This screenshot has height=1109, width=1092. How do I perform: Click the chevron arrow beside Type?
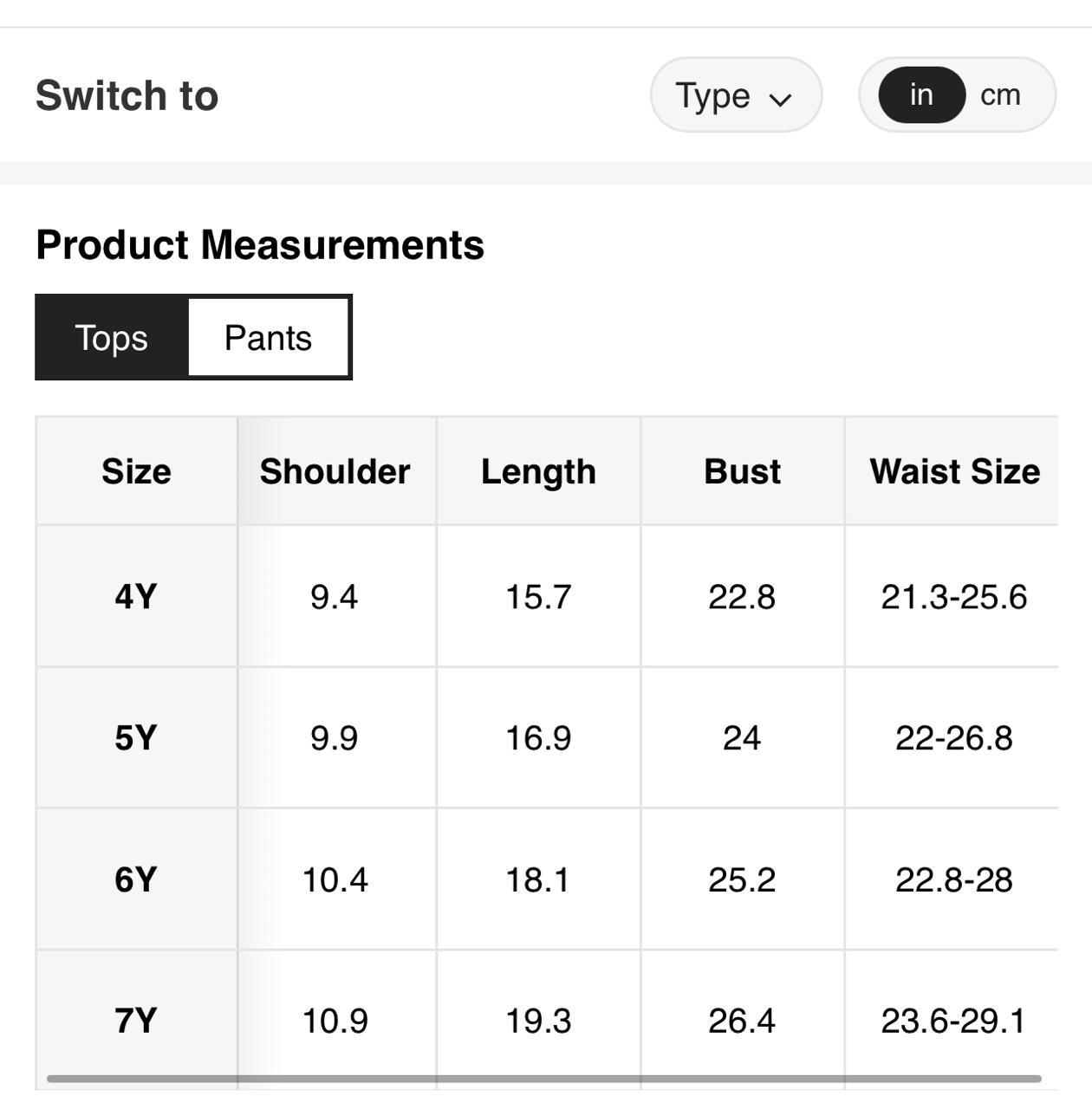click(x=780, y=100)
